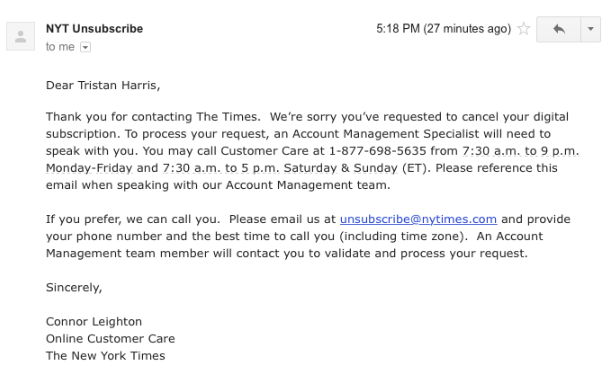This screenshot has width=609, height=373.
Task: Click the "Account Management Specialist" phrase
Action: [386, 134]
